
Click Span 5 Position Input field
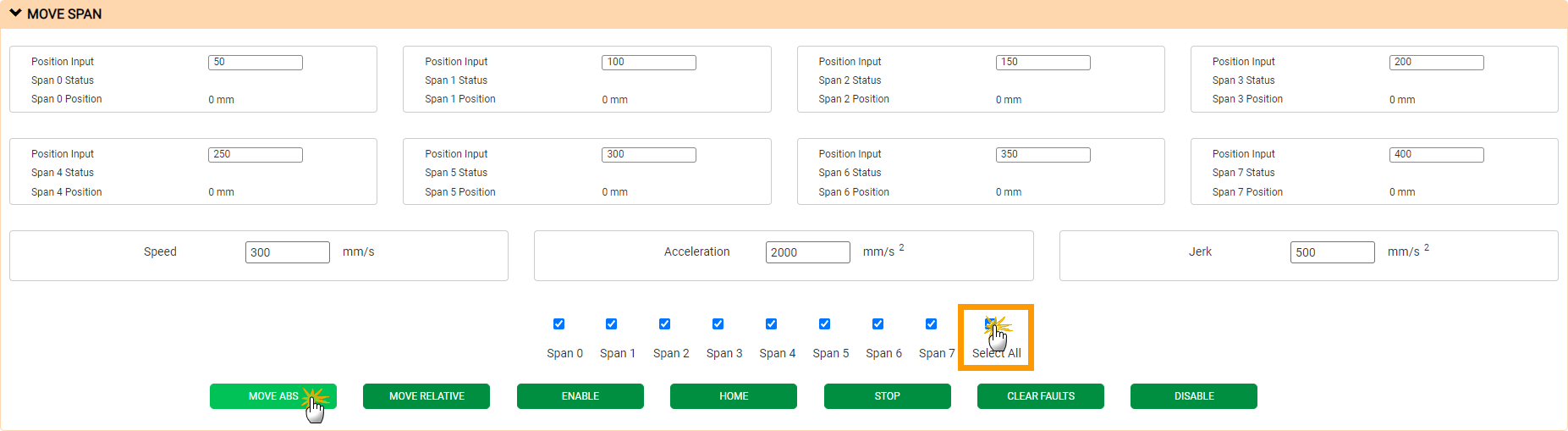coord(648,155)
